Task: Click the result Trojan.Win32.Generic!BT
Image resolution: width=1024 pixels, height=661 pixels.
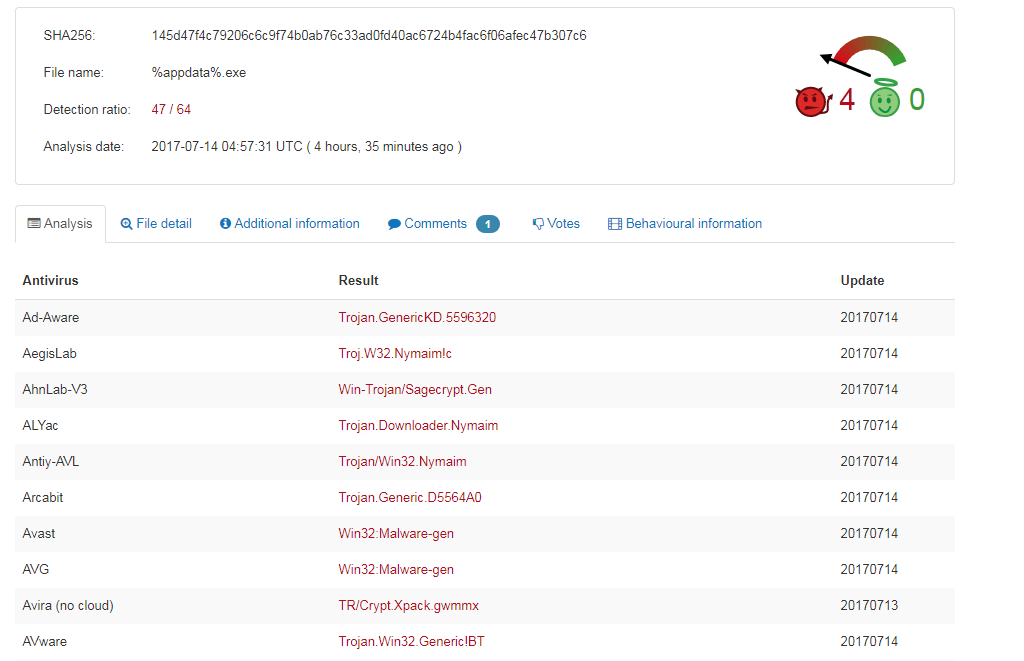Action: (411, 641)
